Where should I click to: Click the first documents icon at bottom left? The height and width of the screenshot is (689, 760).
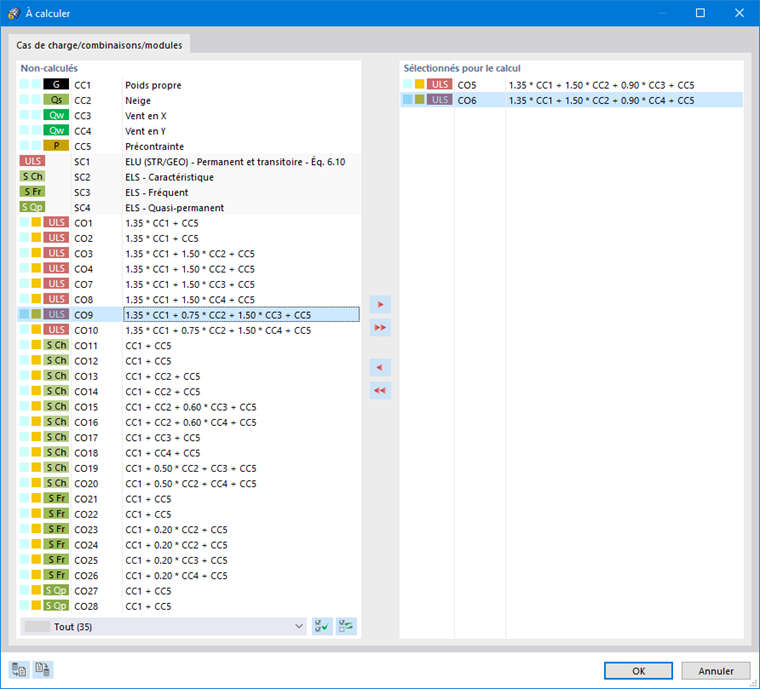pyautogui.click(x=19, y=670)
